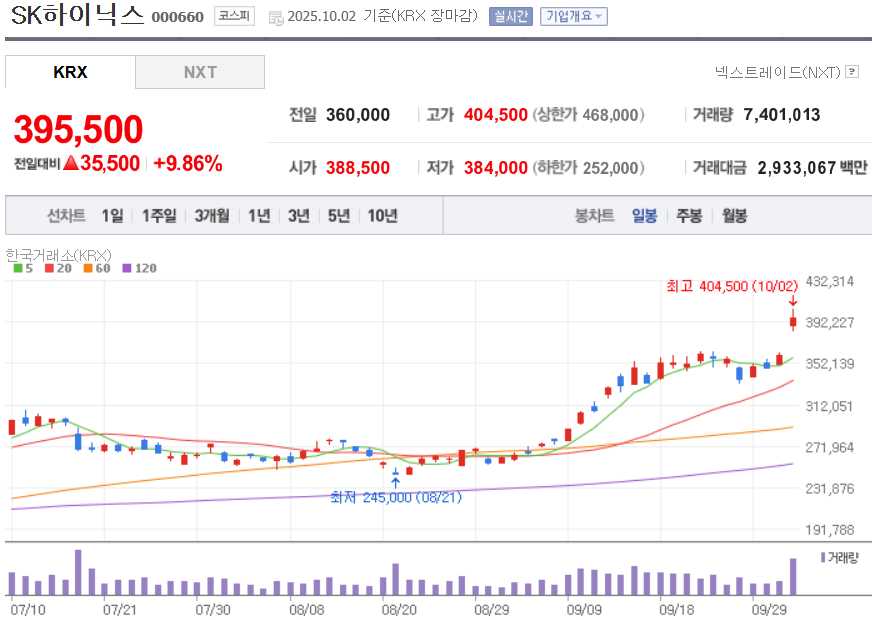The width and height of the screenshot is (872, 620).
Task: Click orange 60-day moving average legend swatch
Action: click(88, 268)
